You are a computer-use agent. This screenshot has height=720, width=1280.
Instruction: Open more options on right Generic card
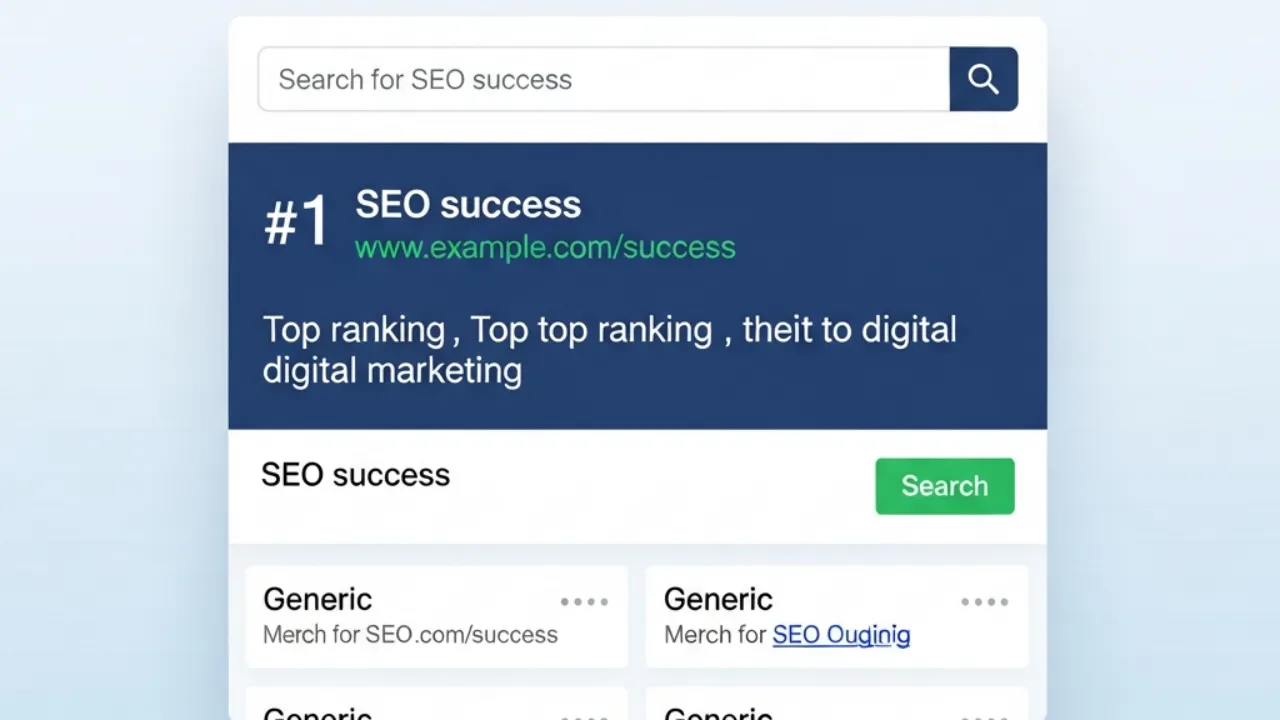pyautogui.click(x=984, y=602)
